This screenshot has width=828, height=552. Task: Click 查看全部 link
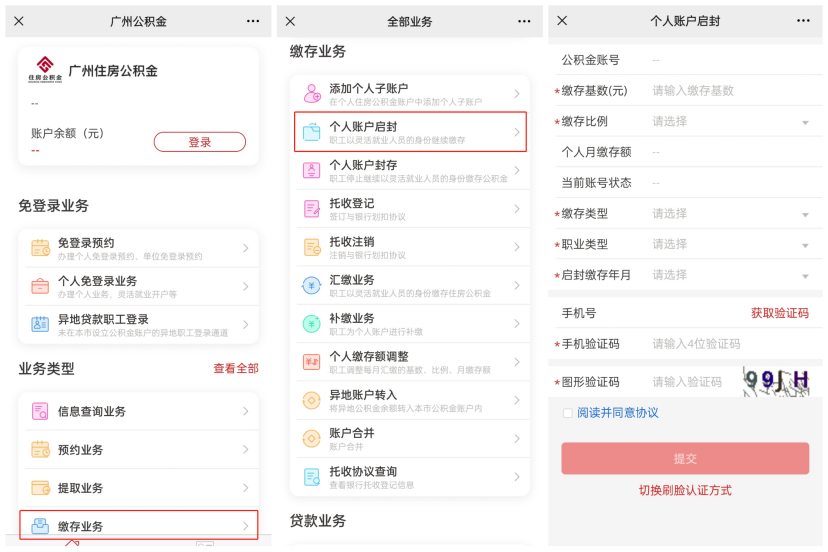coord(236,368)
